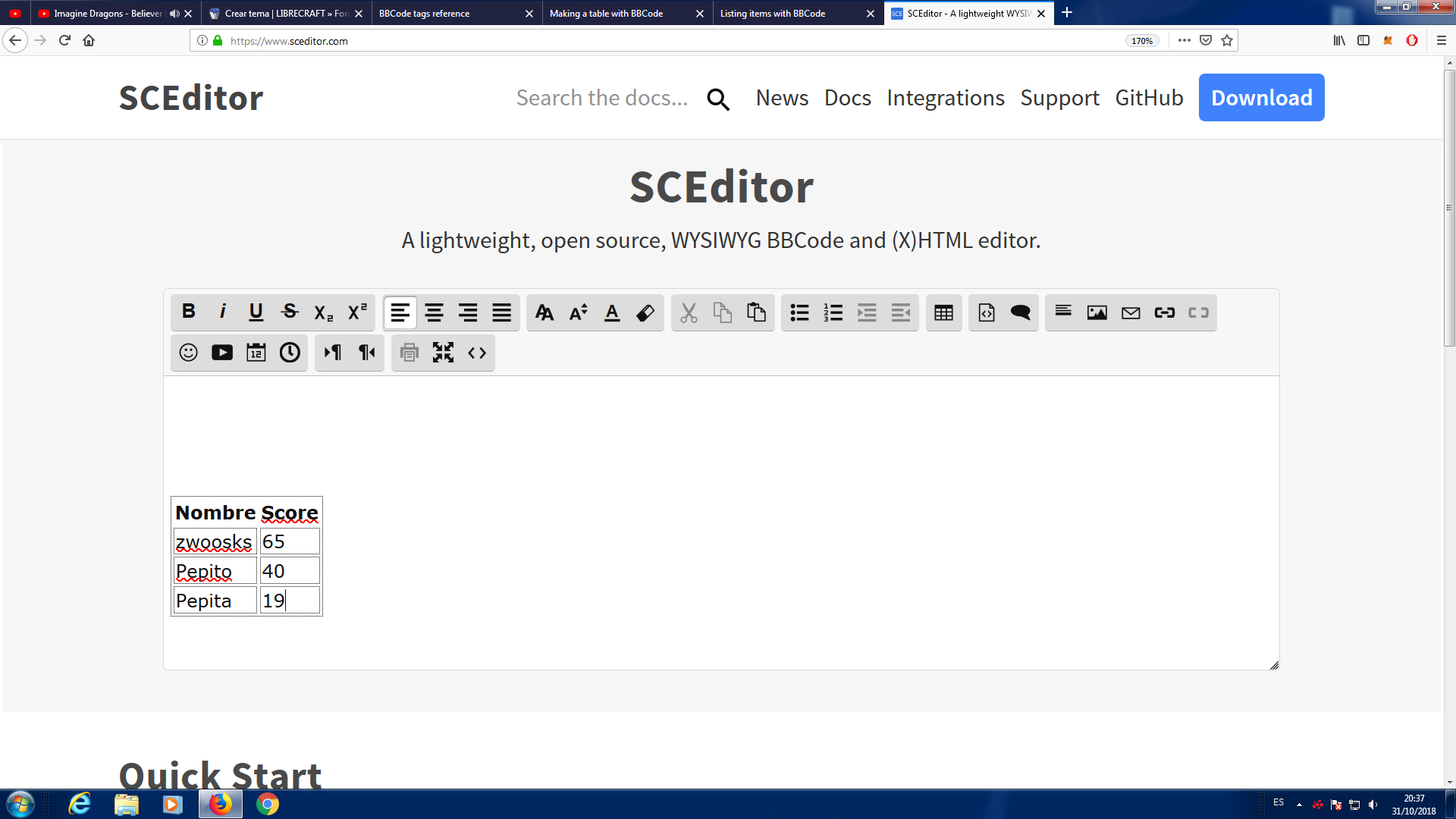Apply strikethrough formatting
This screenshot has height=819, width=1456.
tap(290, 312)
